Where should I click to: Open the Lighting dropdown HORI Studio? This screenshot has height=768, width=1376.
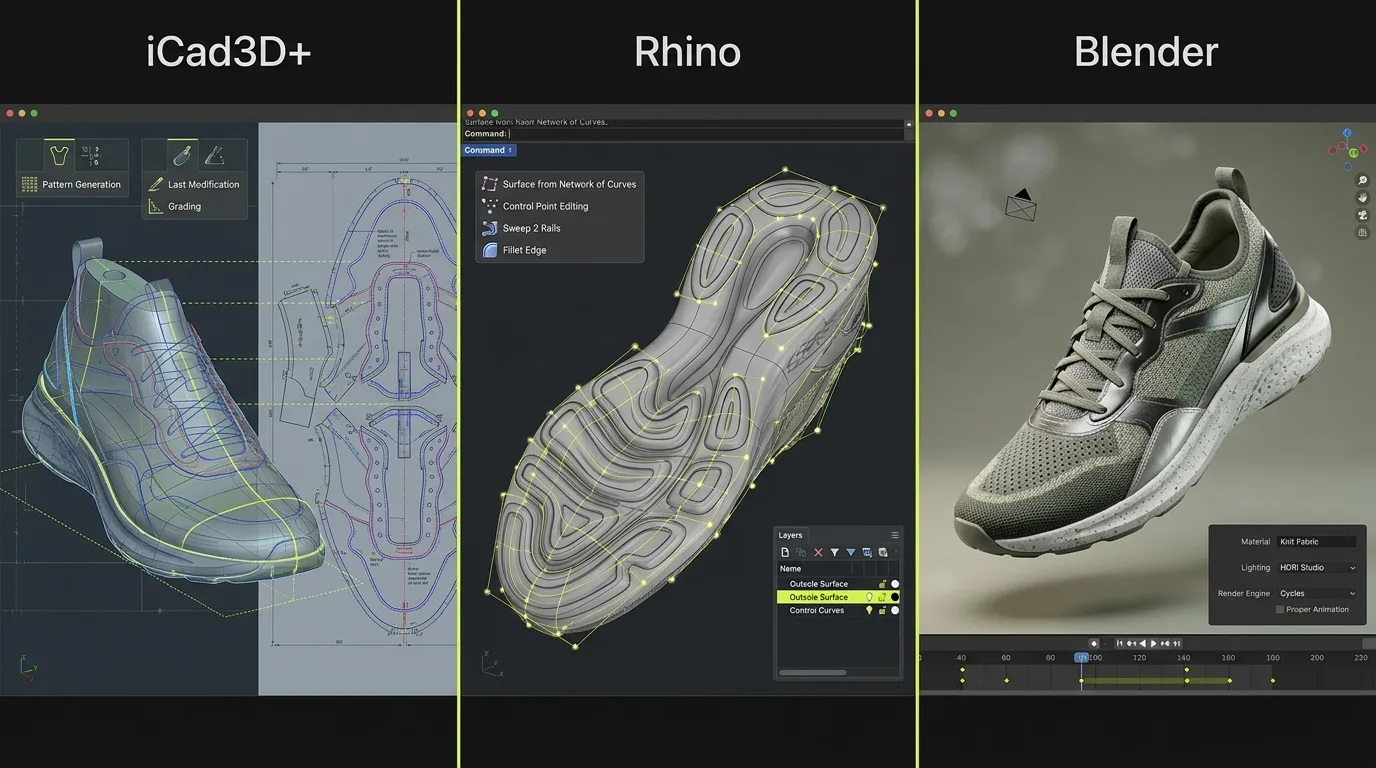1317,567
